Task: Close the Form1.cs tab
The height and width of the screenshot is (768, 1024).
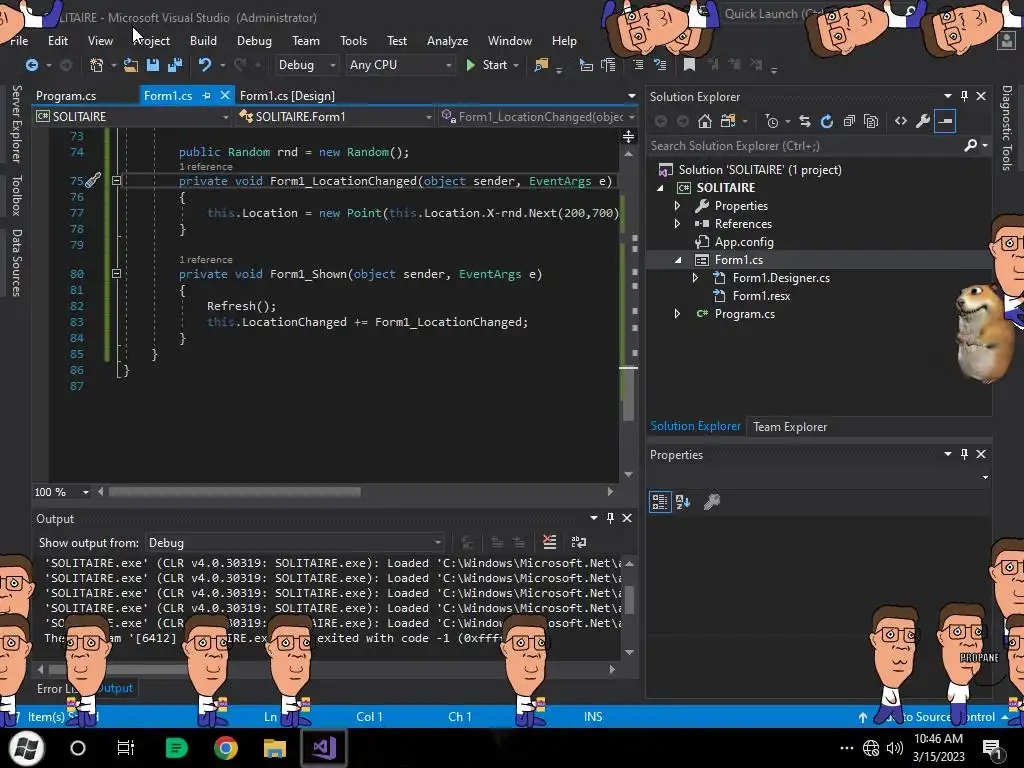Action: pyautogui.click(x=225, y=95)
